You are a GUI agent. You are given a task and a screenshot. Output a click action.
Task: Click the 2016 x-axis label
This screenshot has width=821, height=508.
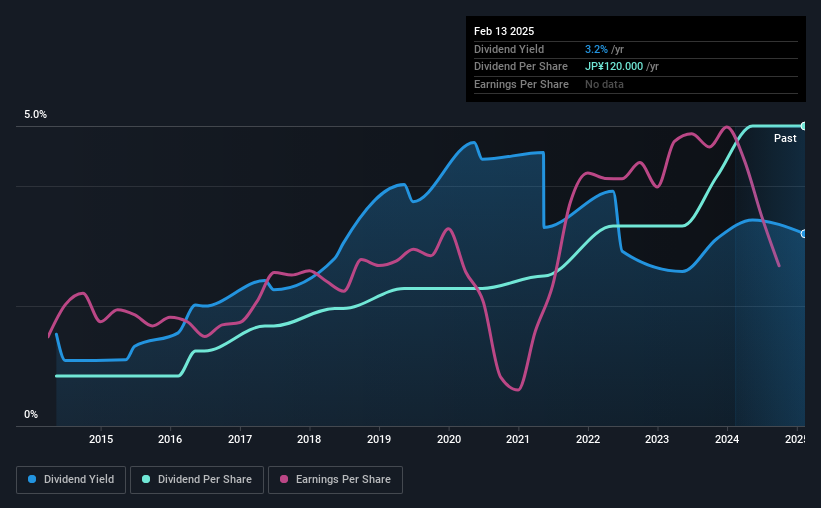(x=170, y=439)
